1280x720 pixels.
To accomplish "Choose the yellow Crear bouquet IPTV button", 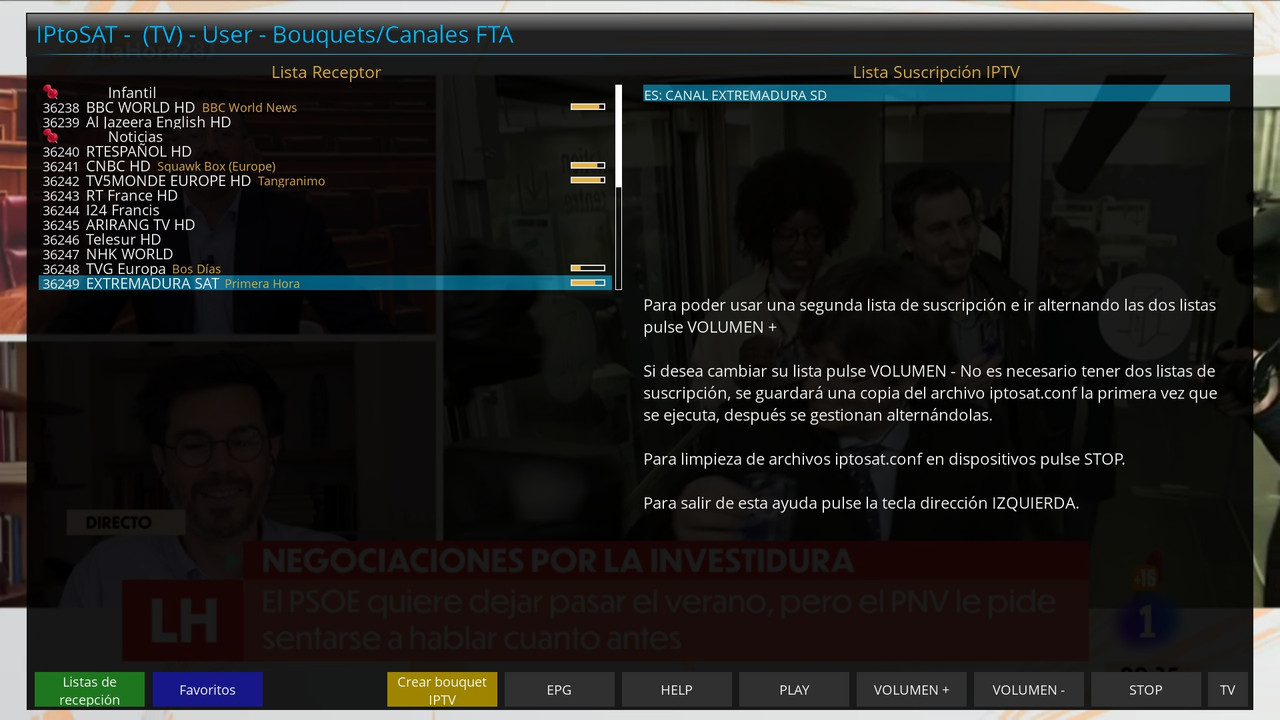I will [442, 690].
